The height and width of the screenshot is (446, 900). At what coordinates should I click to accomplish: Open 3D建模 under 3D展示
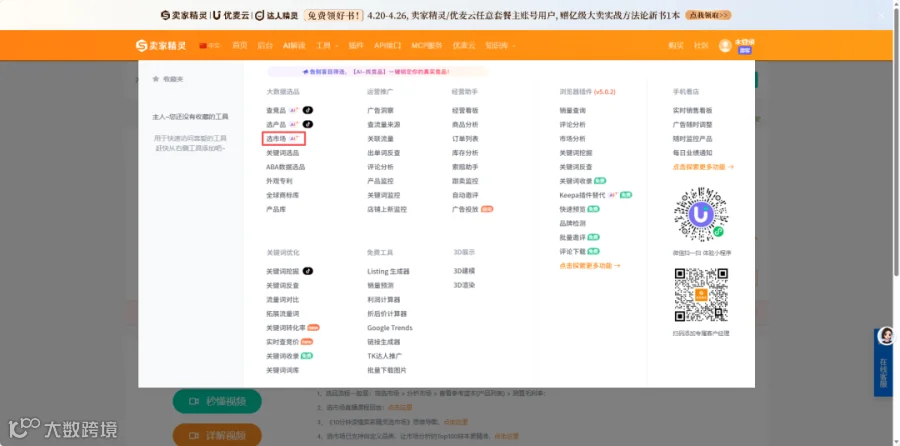(x=464, y=271)
